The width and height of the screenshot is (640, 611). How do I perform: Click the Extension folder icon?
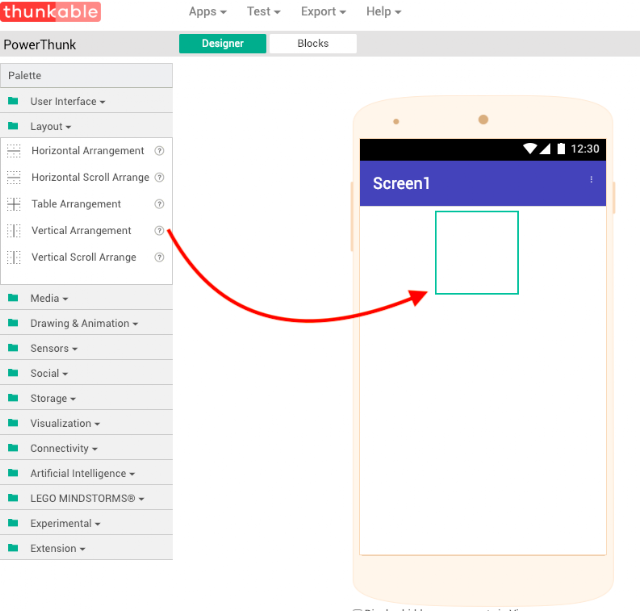(x=13, y=547)
